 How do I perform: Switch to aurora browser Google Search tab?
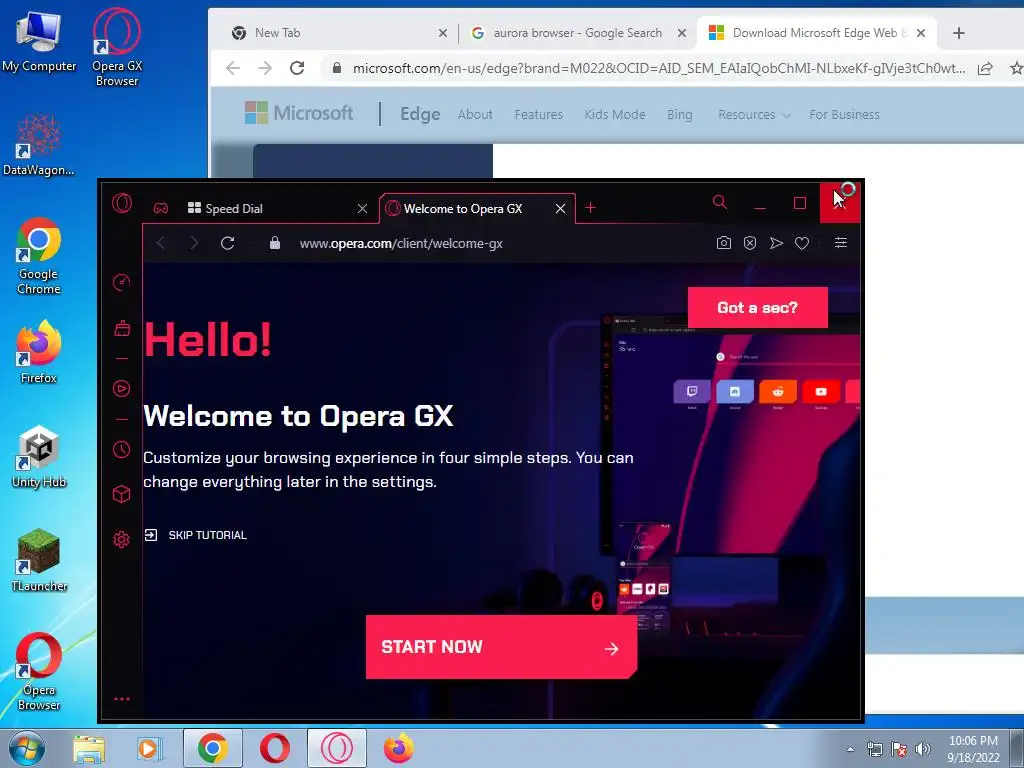[577, 33]
